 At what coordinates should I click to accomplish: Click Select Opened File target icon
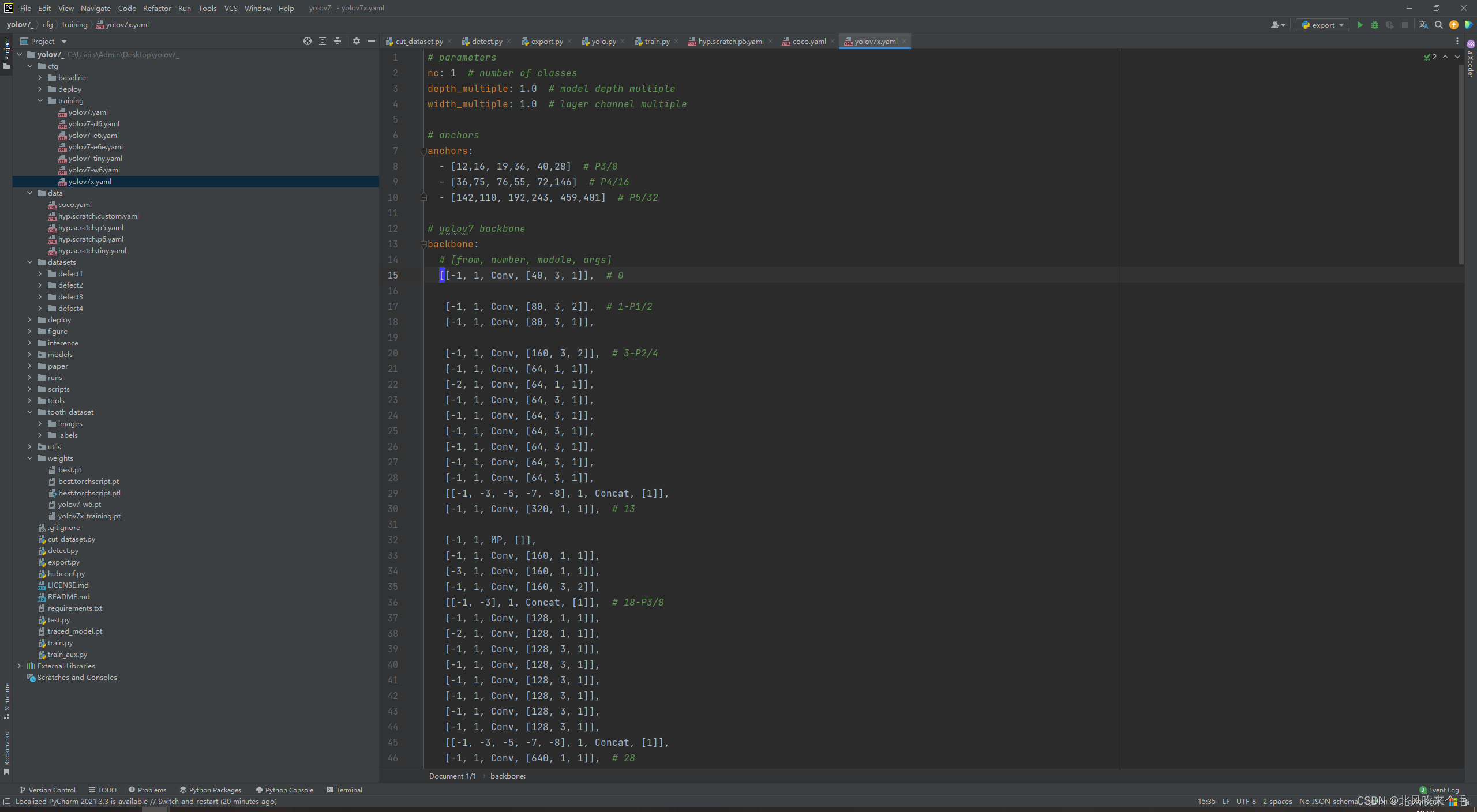tap(308, 41)
